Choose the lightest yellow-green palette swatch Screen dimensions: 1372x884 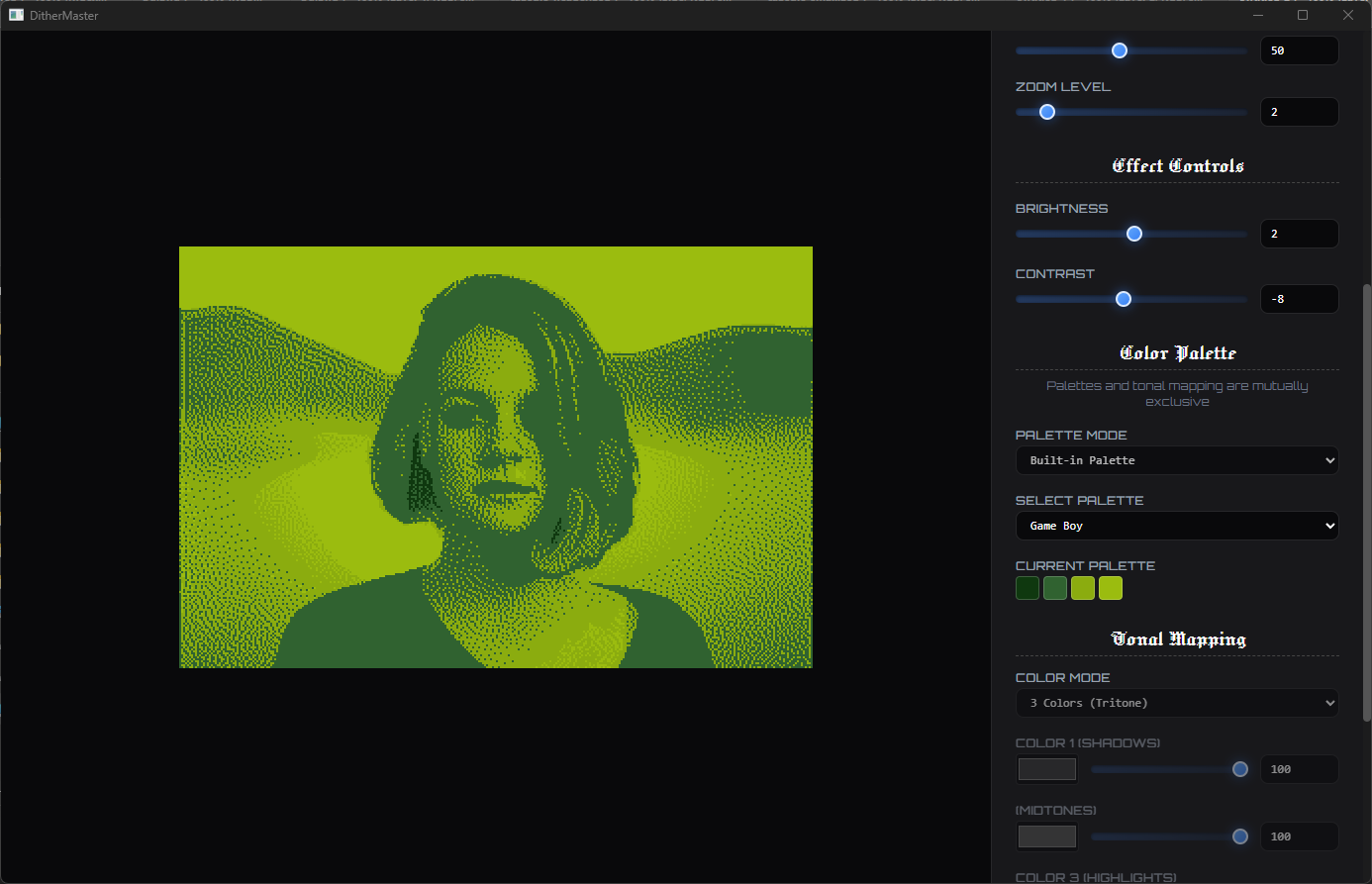coord(1111,588)
